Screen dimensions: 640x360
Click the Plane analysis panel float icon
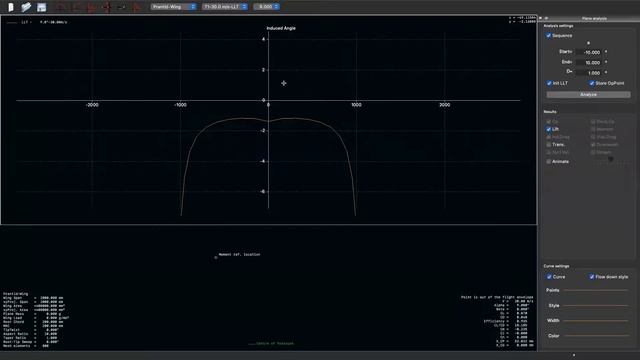547,18
